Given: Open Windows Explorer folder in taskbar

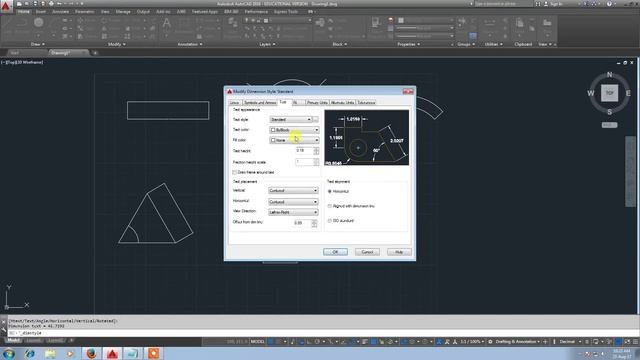Looking at the screenshot, I should pyautogui.click(x=51, y=353).
